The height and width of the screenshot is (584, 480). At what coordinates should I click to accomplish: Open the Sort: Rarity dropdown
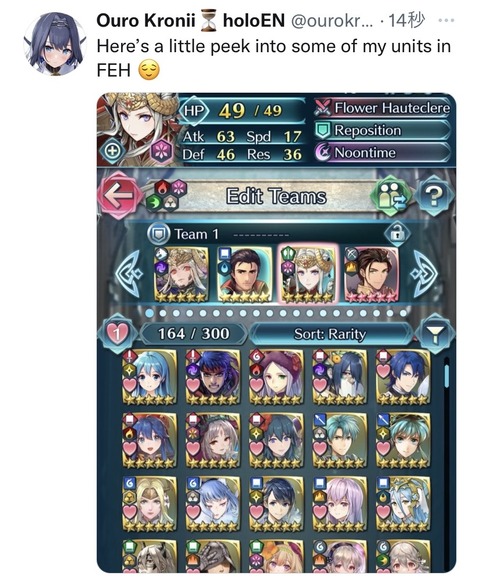tap(330, 334)
